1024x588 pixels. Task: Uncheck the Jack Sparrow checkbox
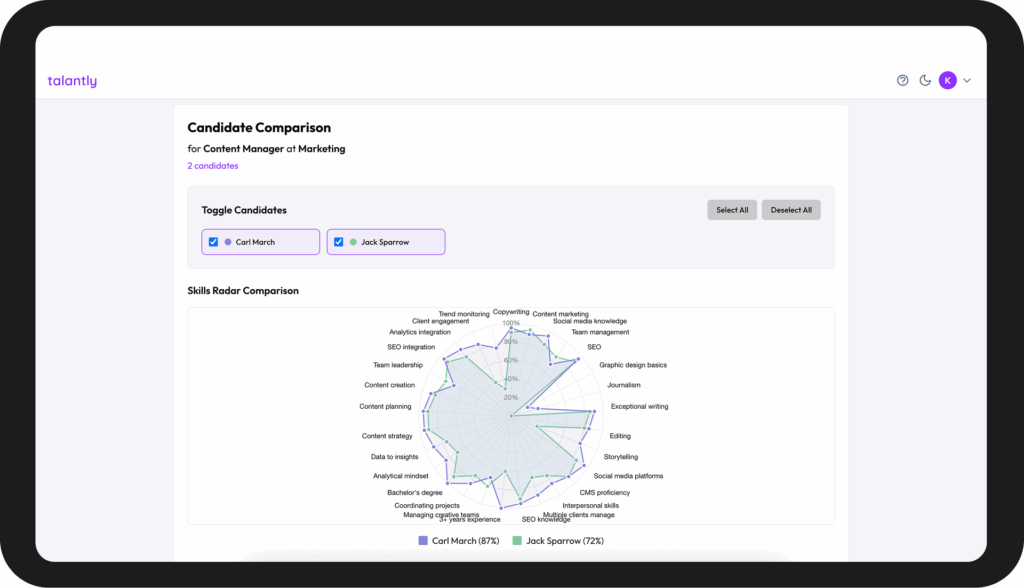pos(338,242)
